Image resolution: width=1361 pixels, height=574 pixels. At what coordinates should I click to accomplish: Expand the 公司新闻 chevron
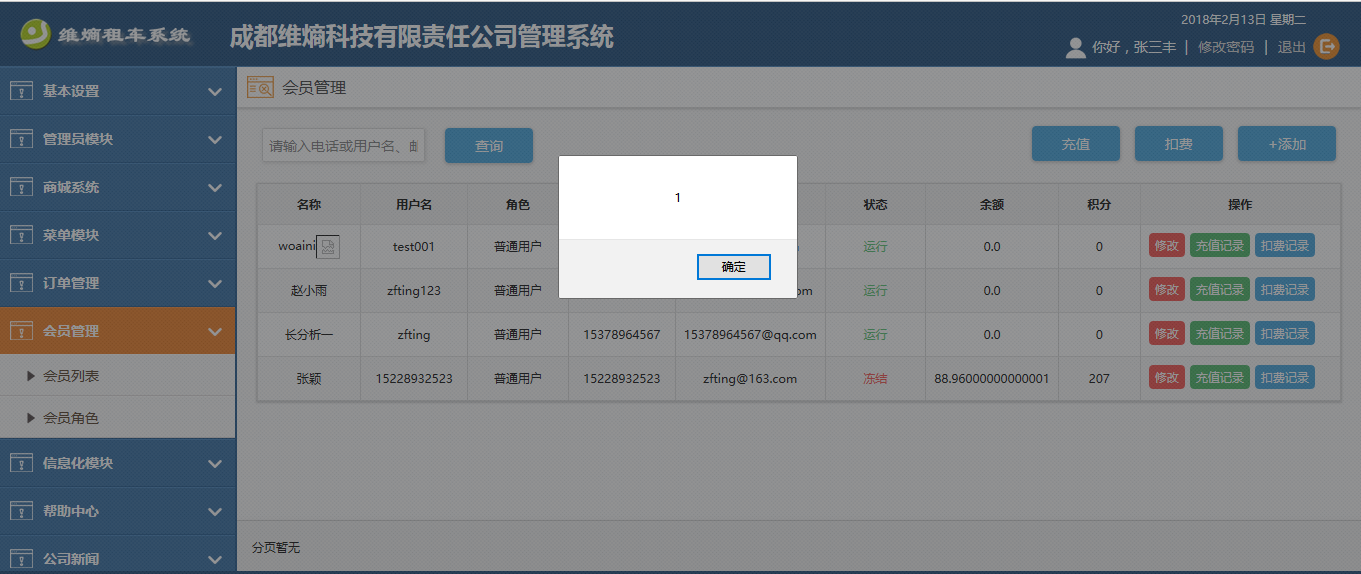tap(214, 560)
